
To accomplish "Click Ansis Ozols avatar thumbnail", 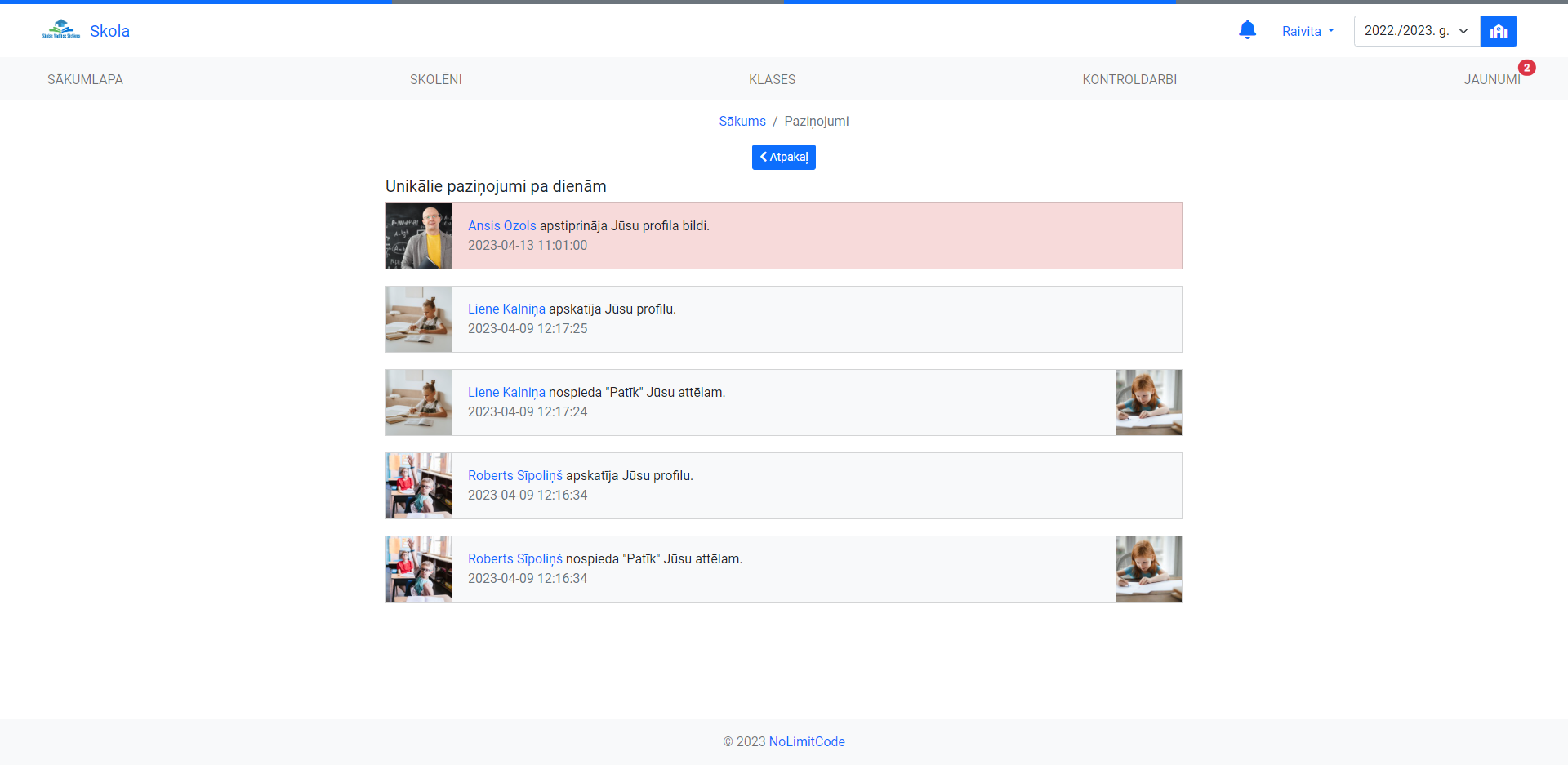I will [419, 236].
